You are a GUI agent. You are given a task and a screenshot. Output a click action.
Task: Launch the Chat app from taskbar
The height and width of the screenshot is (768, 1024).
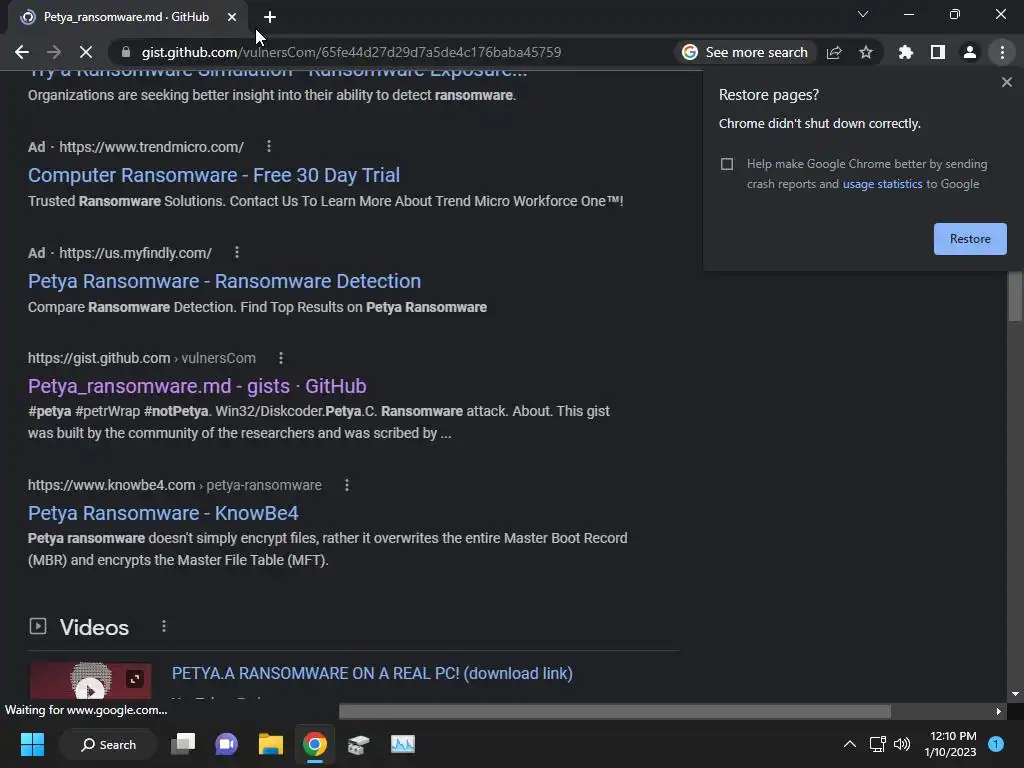tap(227, 744)
